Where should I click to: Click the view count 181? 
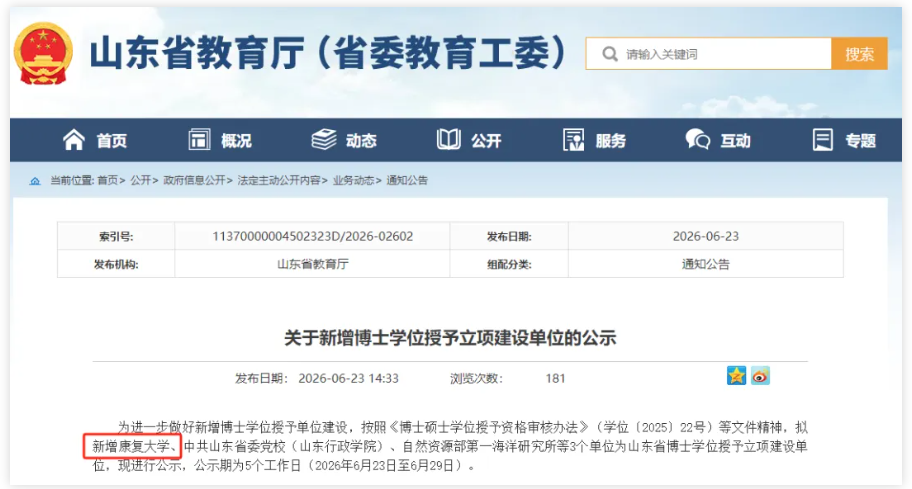point(555,379)
